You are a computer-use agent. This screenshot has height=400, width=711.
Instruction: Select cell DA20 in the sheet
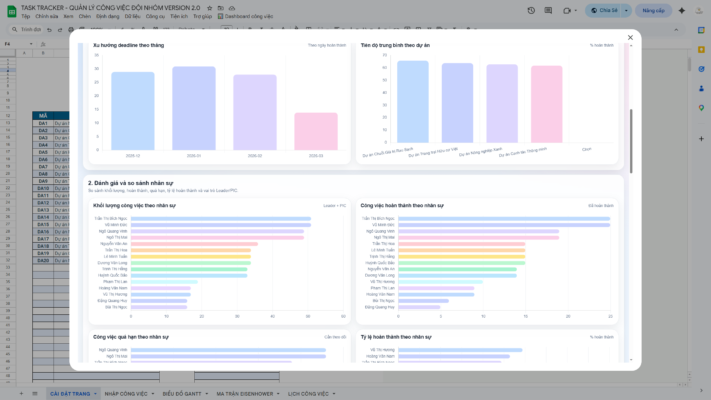[43, 261]
